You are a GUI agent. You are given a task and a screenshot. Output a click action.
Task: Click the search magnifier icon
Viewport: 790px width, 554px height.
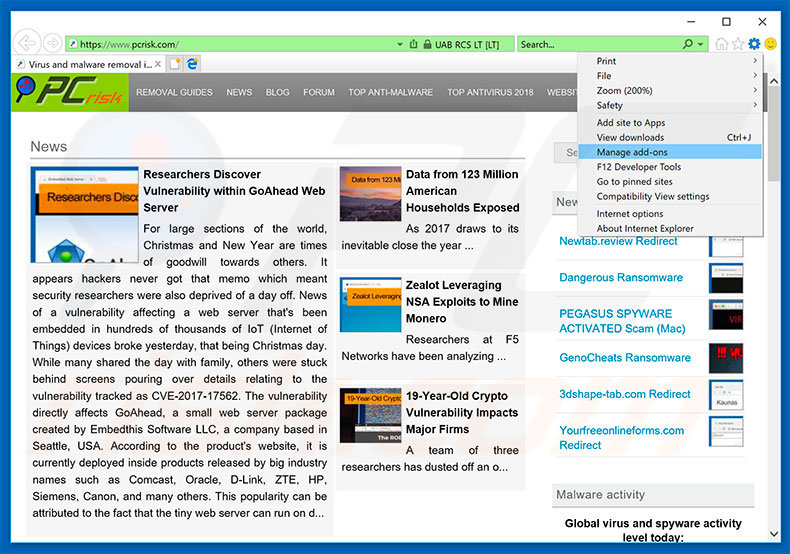tap(688, 44)
